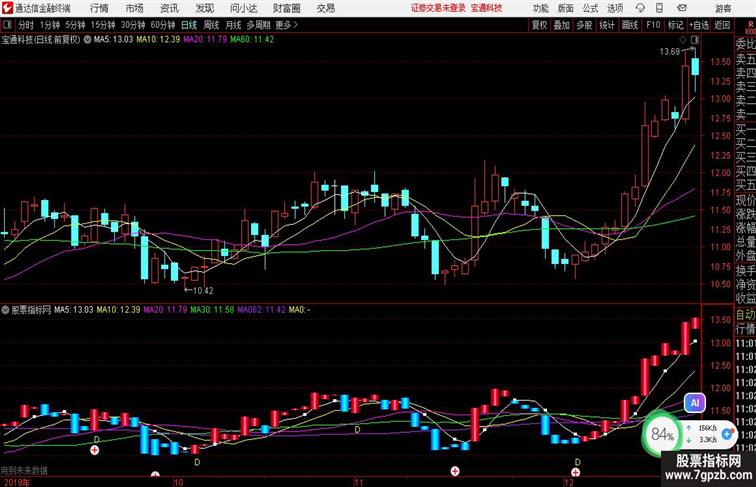756x487 pixels.
Task: Open the headset customer service icon
Action: pyautogui.click(x=640, y=8)
